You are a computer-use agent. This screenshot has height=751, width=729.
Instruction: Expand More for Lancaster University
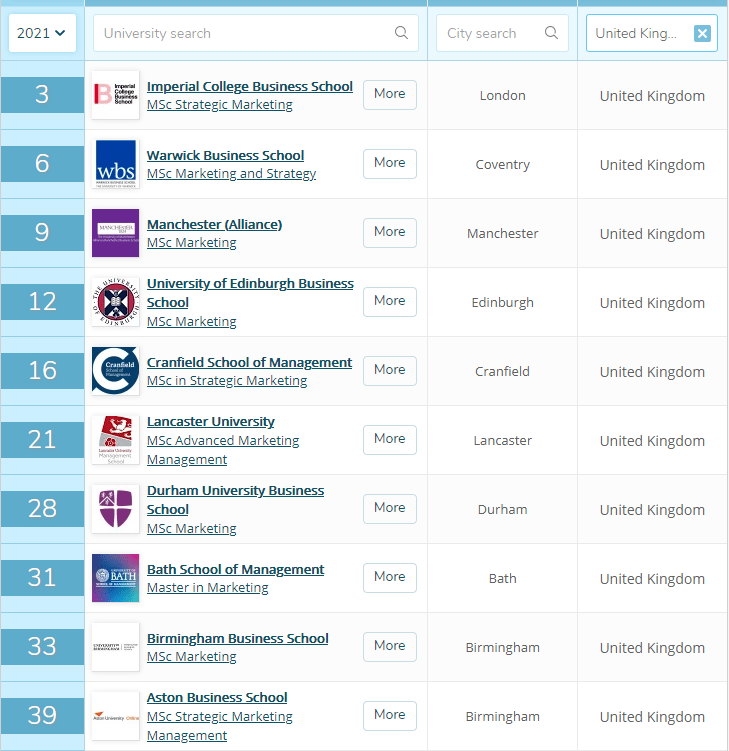coord(389,440)
